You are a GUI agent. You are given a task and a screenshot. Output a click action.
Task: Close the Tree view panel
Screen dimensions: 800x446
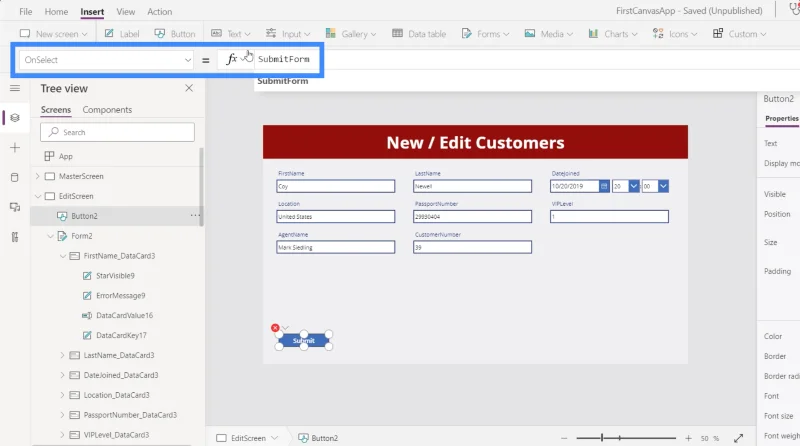[189, 88]
